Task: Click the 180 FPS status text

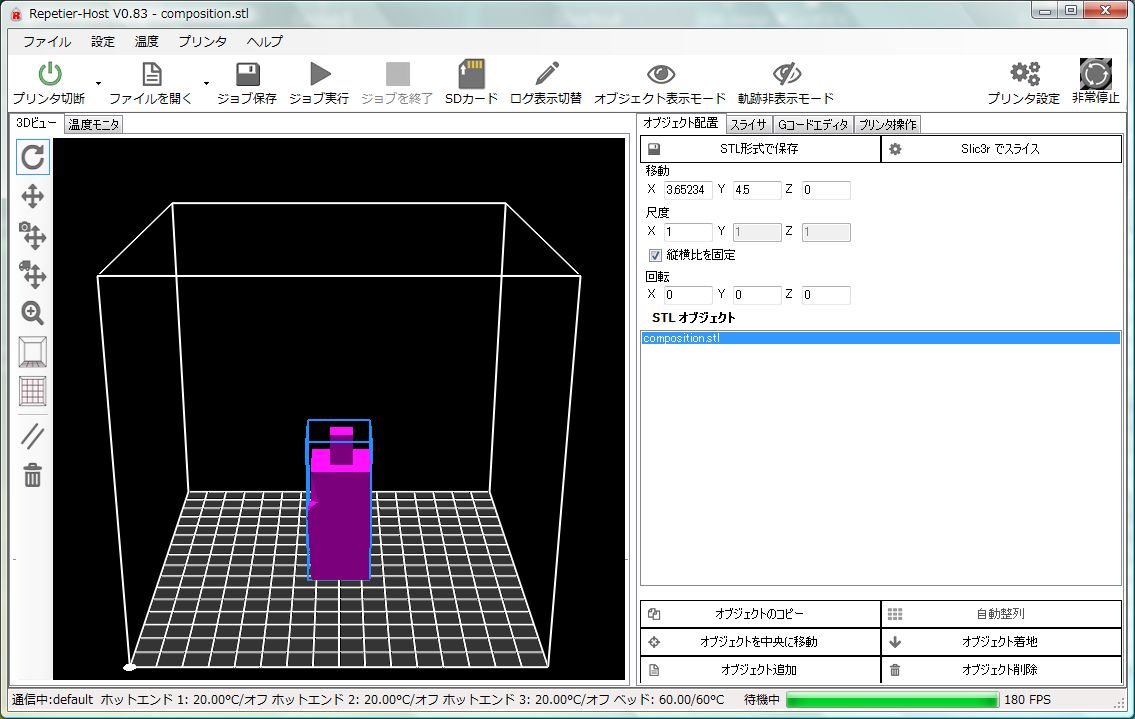Action: pyautogui.click(x=1027, y=700)
